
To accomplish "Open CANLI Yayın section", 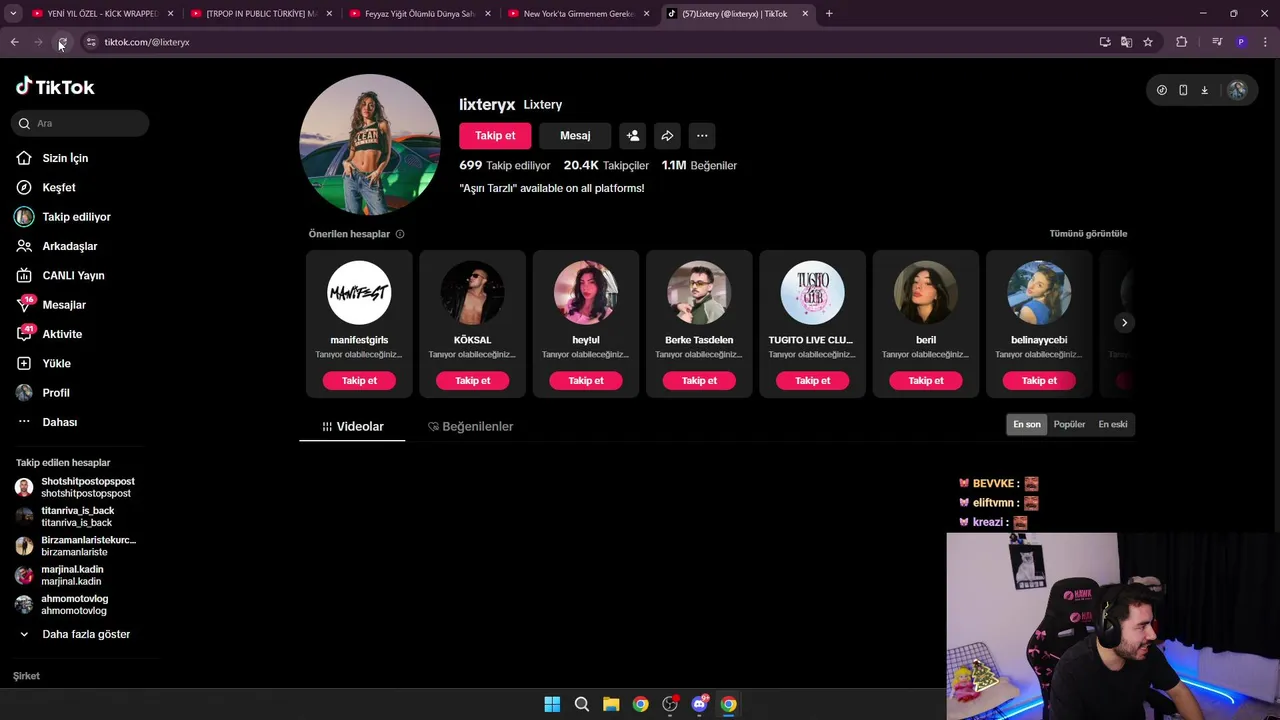I will 60,276.
